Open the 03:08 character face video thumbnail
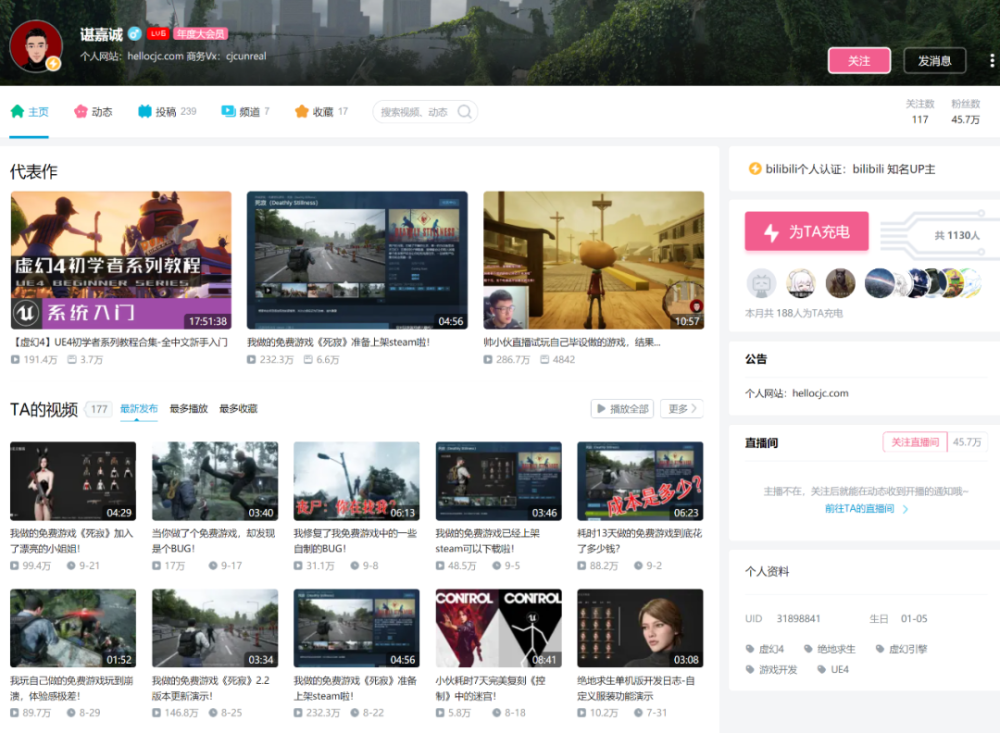Image resolution: width=1000 pixels, height=733 pixels. point(640,628)
